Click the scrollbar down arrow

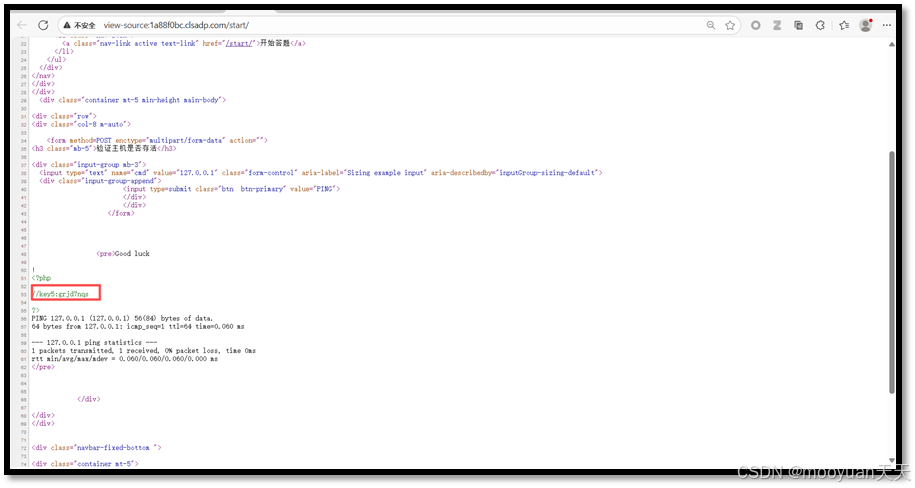point(892,461)
